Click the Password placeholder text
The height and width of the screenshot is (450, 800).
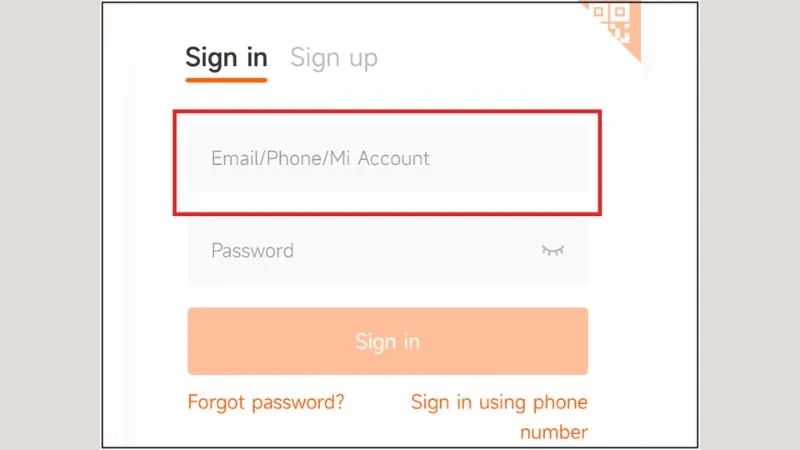pos(253,251)
